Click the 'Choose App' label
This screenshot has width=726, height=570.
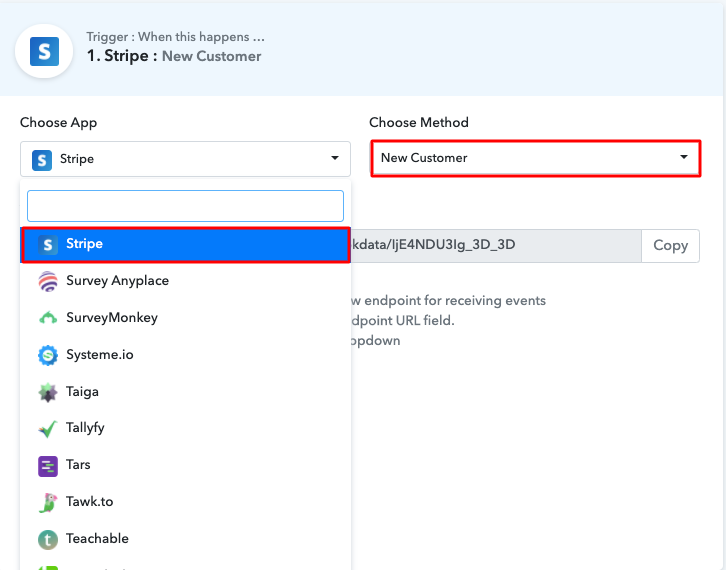click(58, 123)
